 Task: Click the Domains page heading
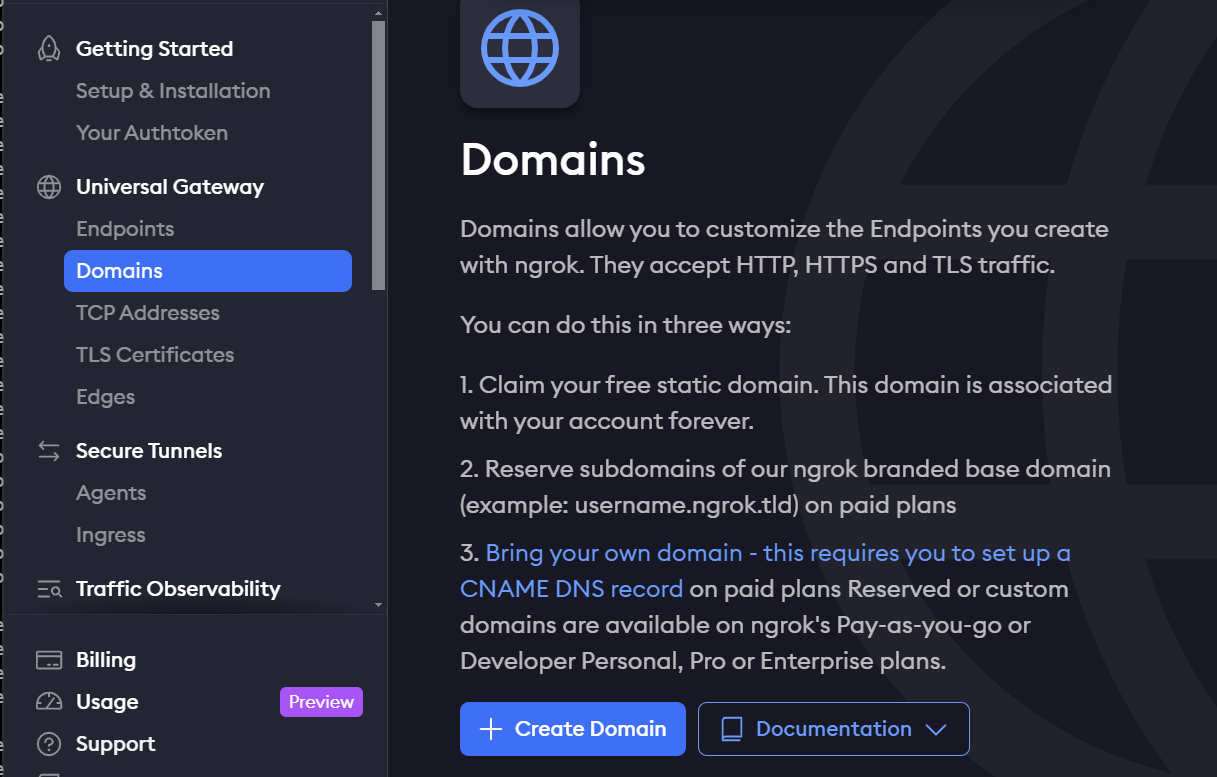tap(553, 160)
